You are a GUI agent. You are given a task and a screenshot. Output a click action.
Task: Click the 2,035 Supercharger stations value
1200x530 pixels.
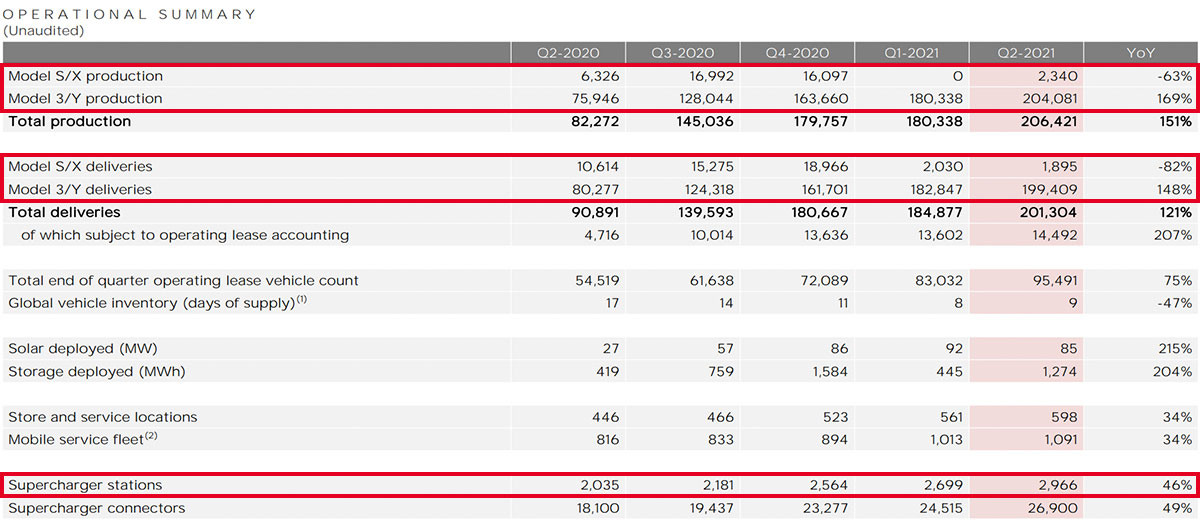(x=599, y=485)
